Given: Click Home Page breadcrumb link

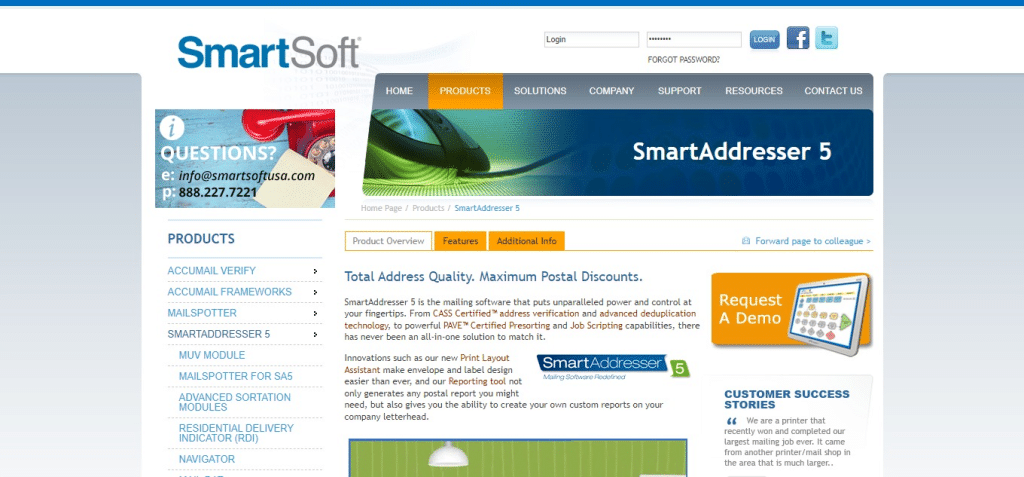Looking at the screenshot, I should coord(381,208).
